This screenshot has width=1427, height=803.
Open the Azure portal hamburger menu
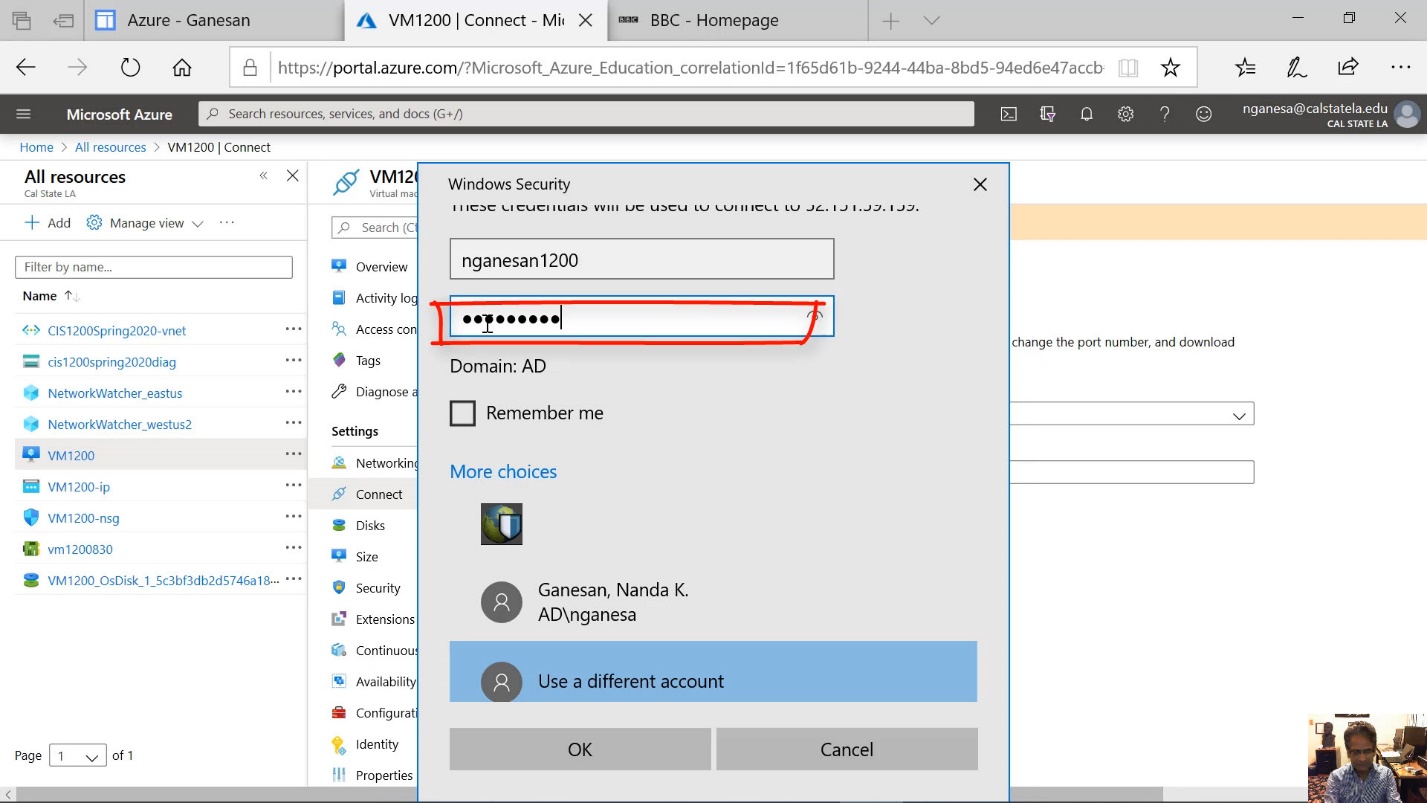[x=24, y=114]
